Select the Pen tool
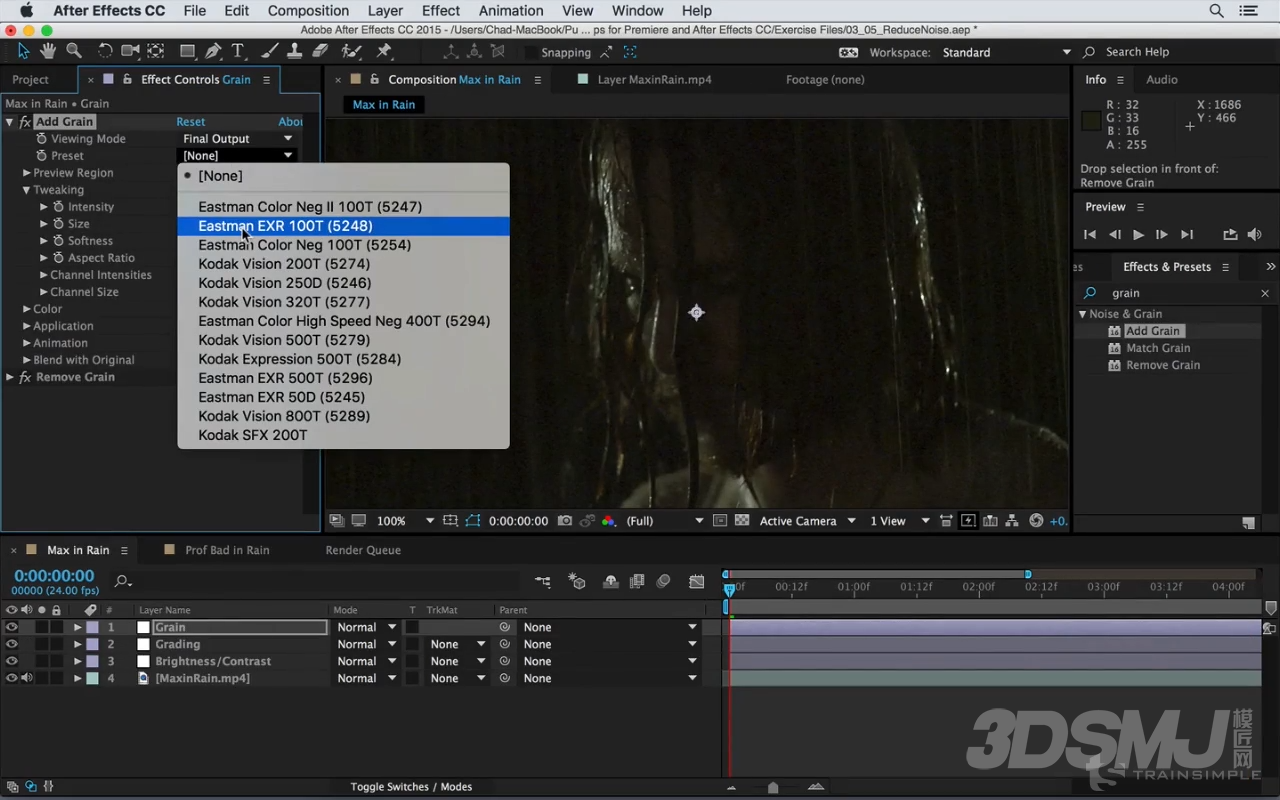Screen dimensions: 1280x800 tap(213, 51)
